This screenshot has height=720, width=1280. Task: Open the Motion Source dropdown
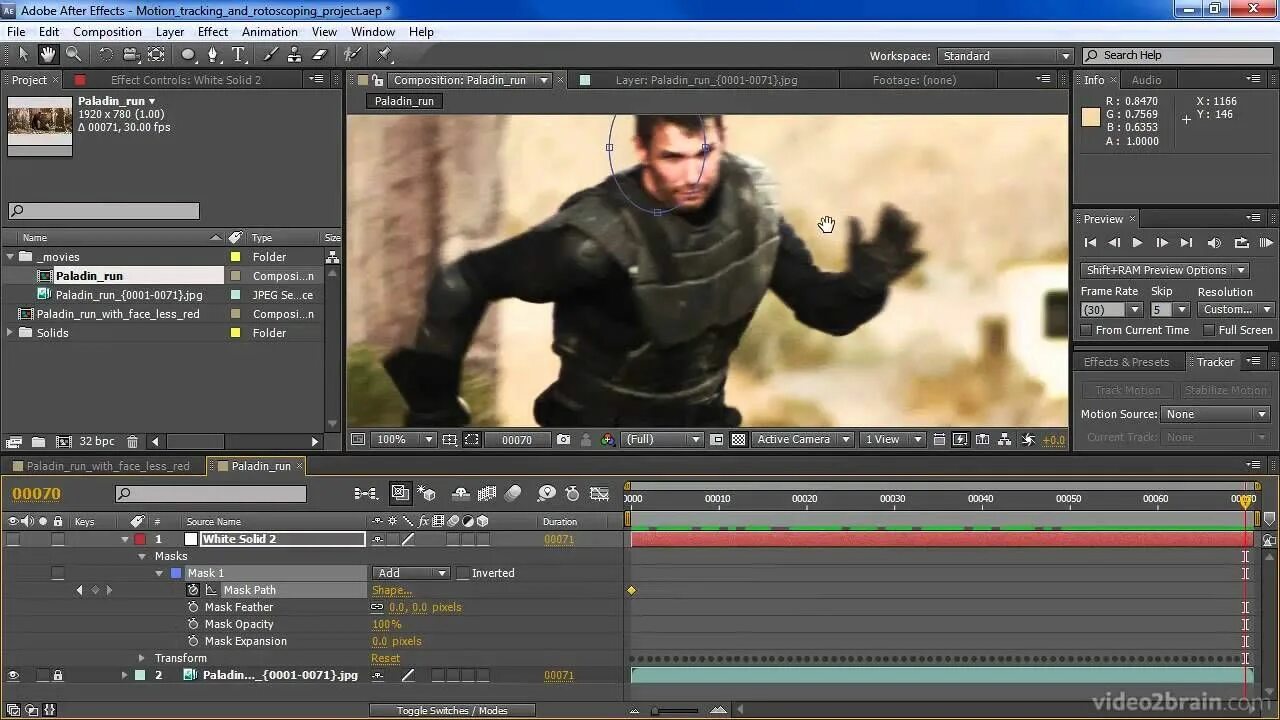(x=1216, y=414)
